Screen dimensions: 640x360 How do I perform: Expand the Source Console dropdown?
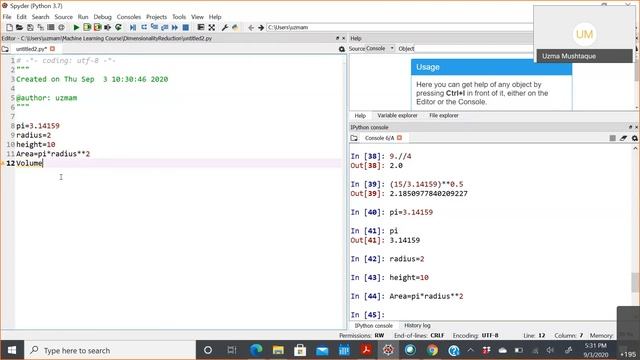[380, 49]
